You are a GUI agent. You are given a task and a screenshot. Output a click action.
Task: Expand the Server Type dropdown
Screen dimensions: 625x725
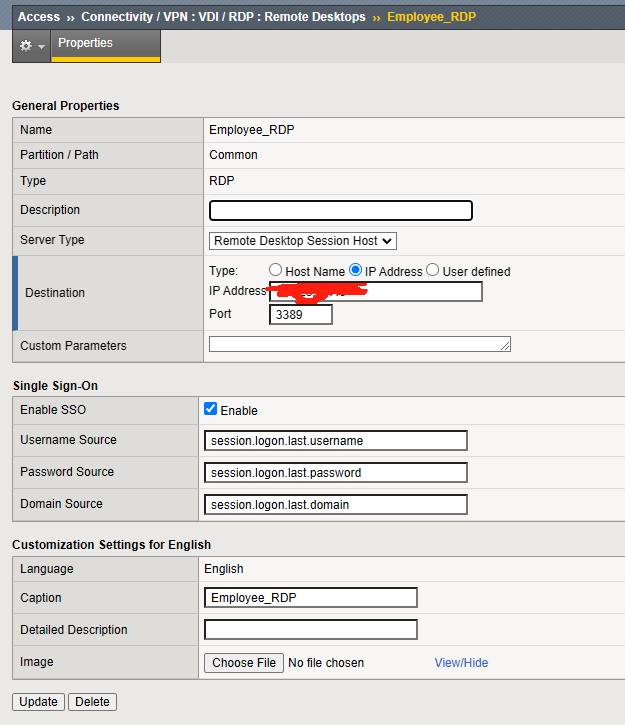pyautogui.click(x=303, y=241)
